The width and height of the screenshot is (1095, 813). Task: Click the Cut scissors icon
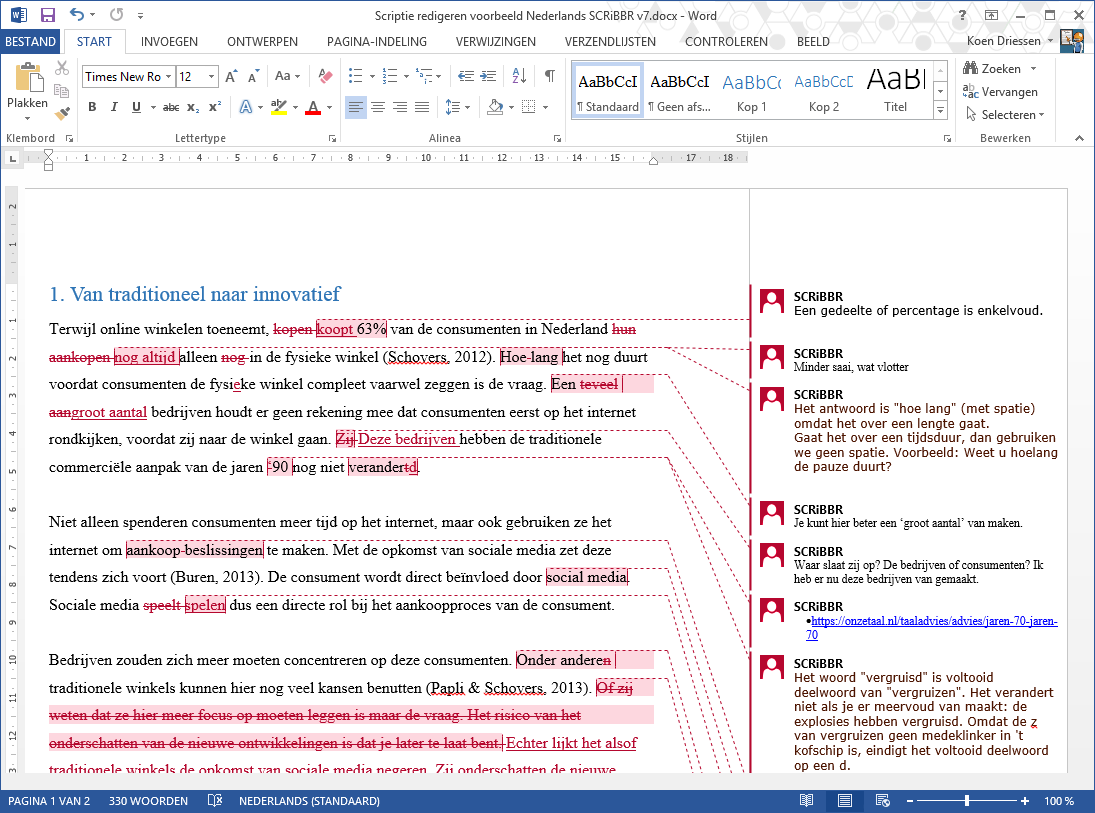[63, 68]
